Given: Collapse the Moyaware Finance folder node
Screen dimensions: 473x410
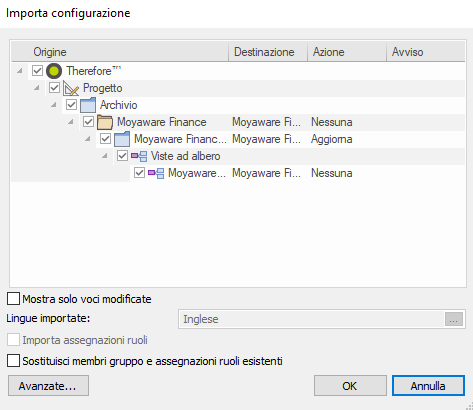Looking at the screenshot, I should pyautogui.click(x=71, y=122).
